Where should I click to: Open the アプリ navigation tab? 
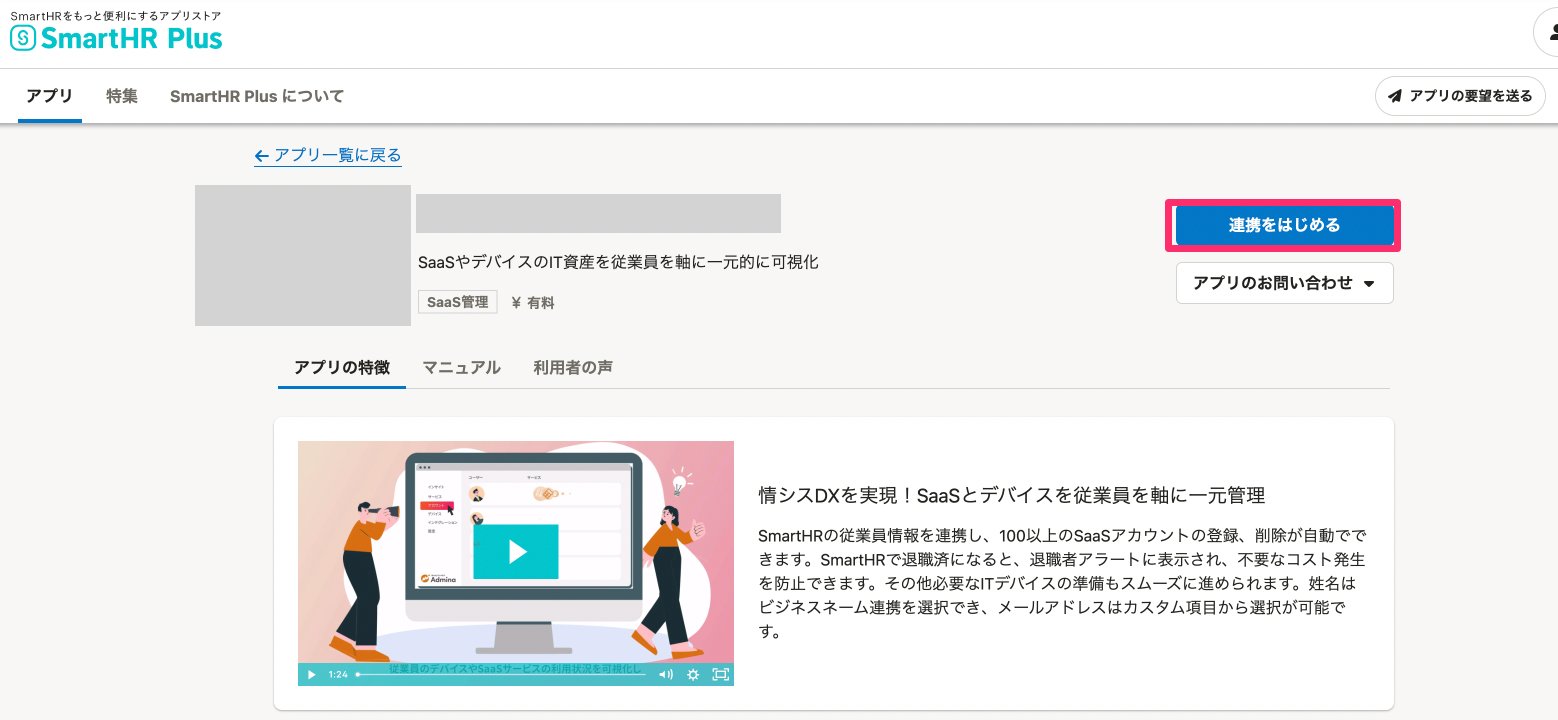click(50, 96)
